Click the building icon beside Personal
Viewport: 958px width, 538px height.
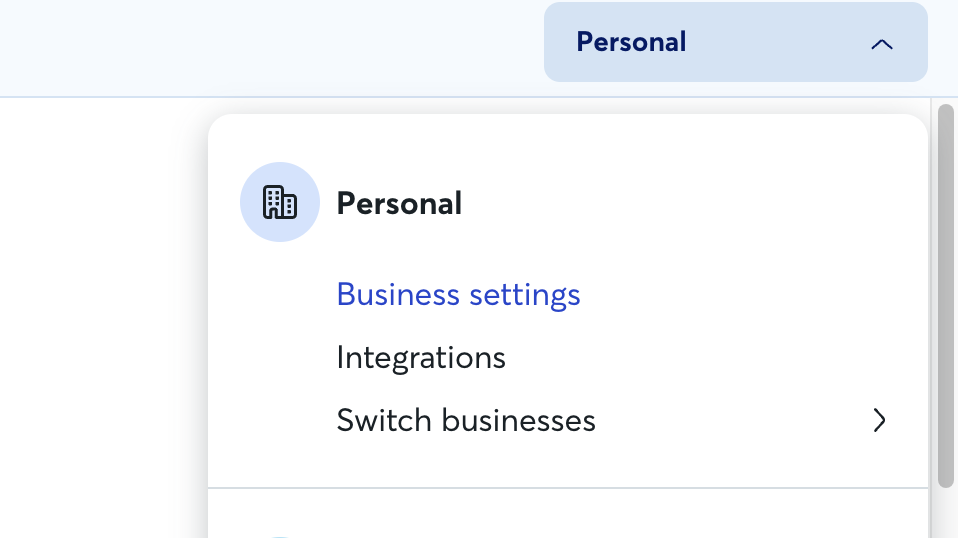click(x=280, y=202)
